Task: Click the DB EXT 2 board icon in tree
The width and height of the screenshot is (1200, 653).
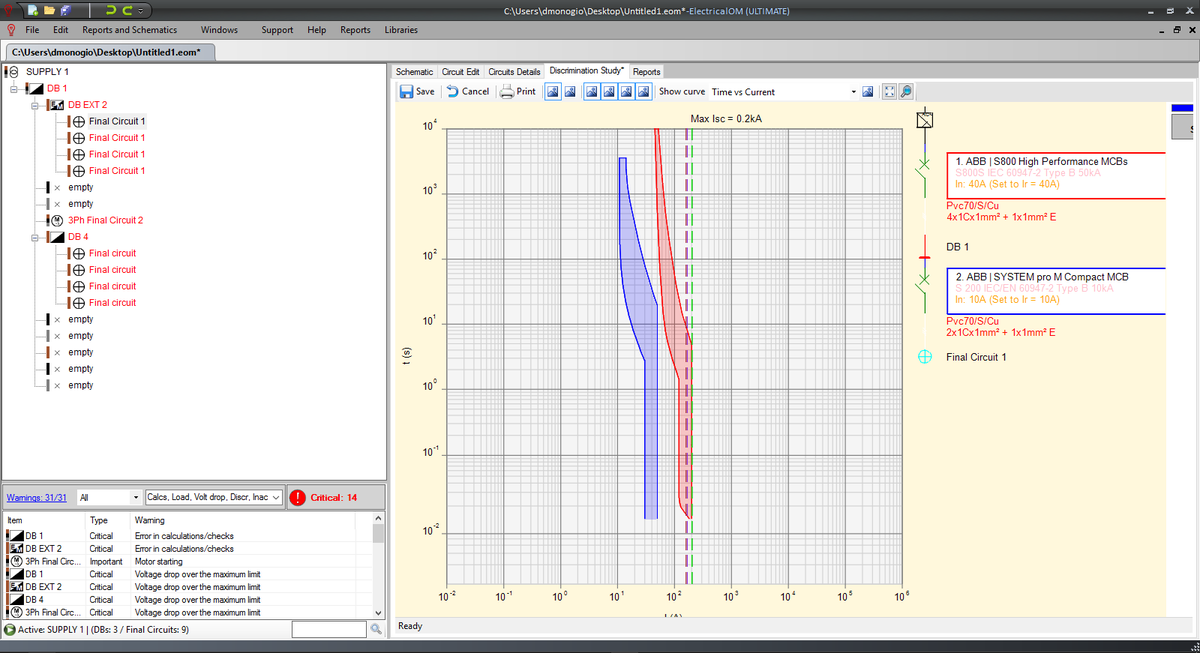Action: [57, 105]
